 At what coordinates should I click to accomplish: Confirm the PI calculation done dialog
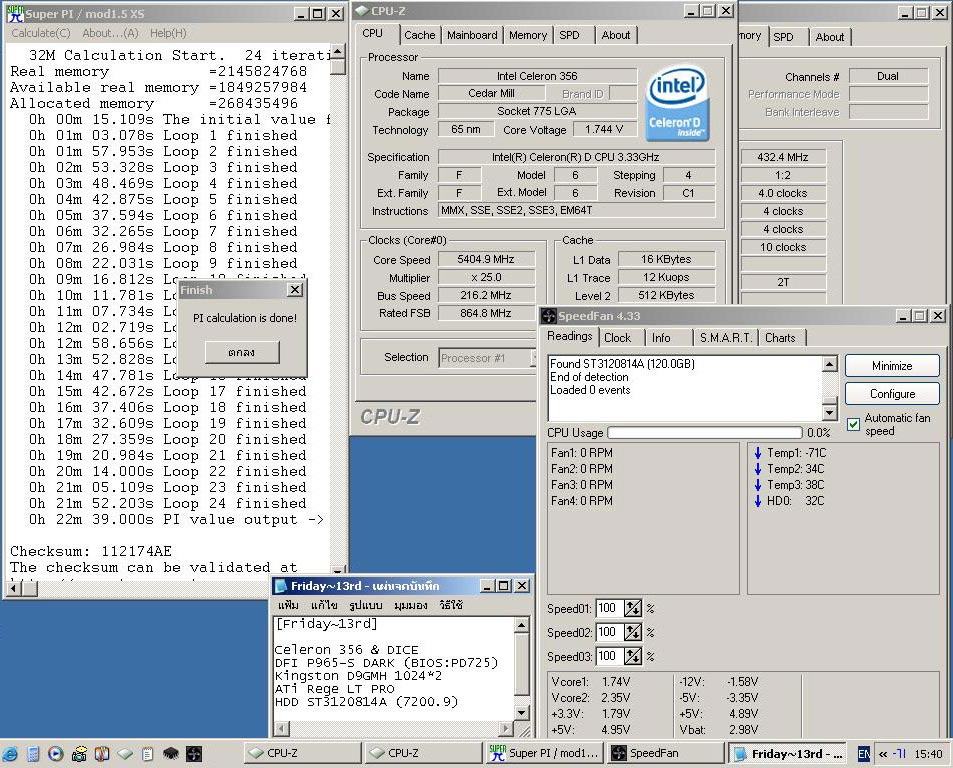click(x=242, y=352)
